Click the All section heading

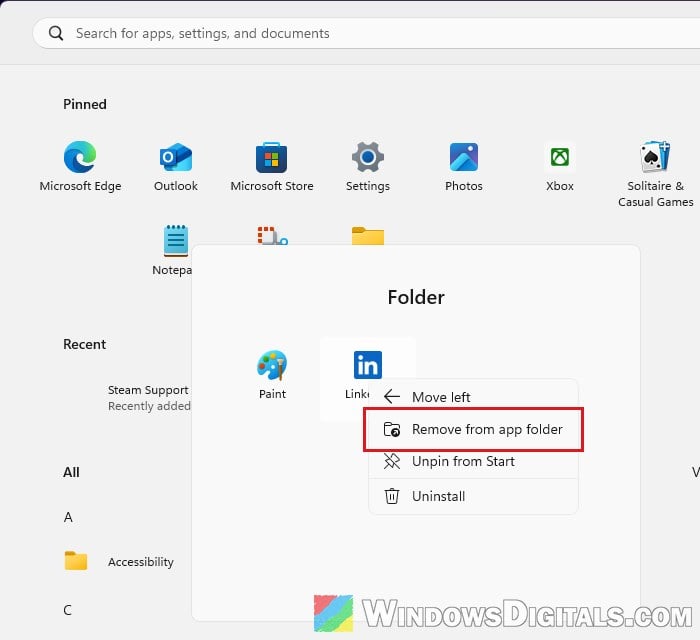point(71,472)
